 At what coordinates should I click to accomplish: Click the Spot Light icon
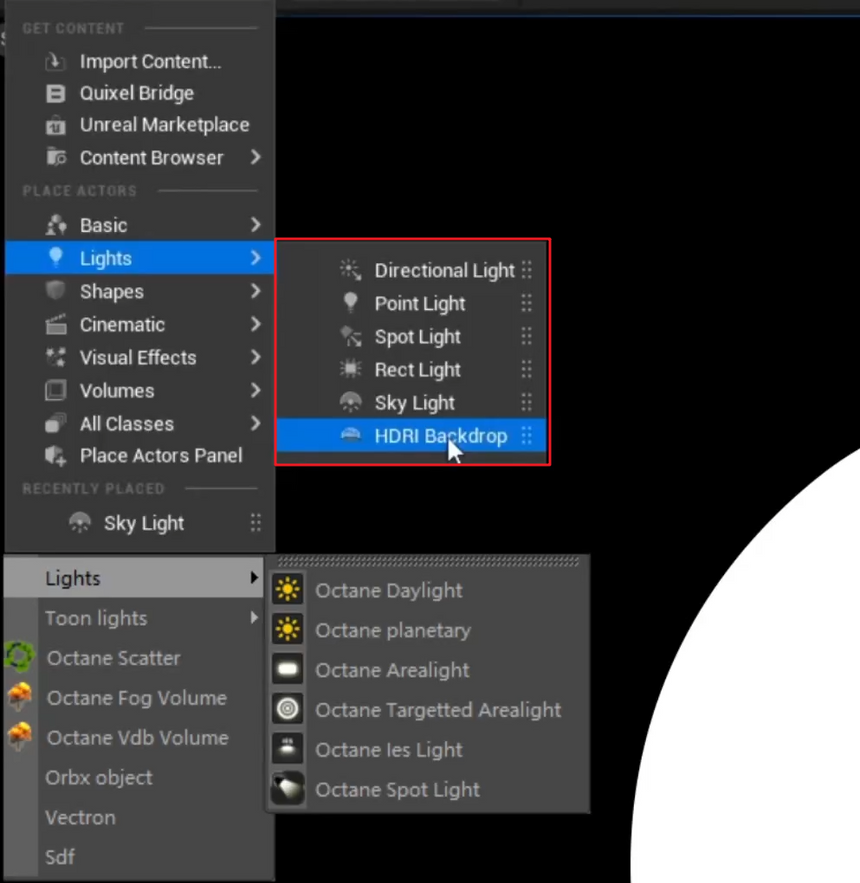350,336
